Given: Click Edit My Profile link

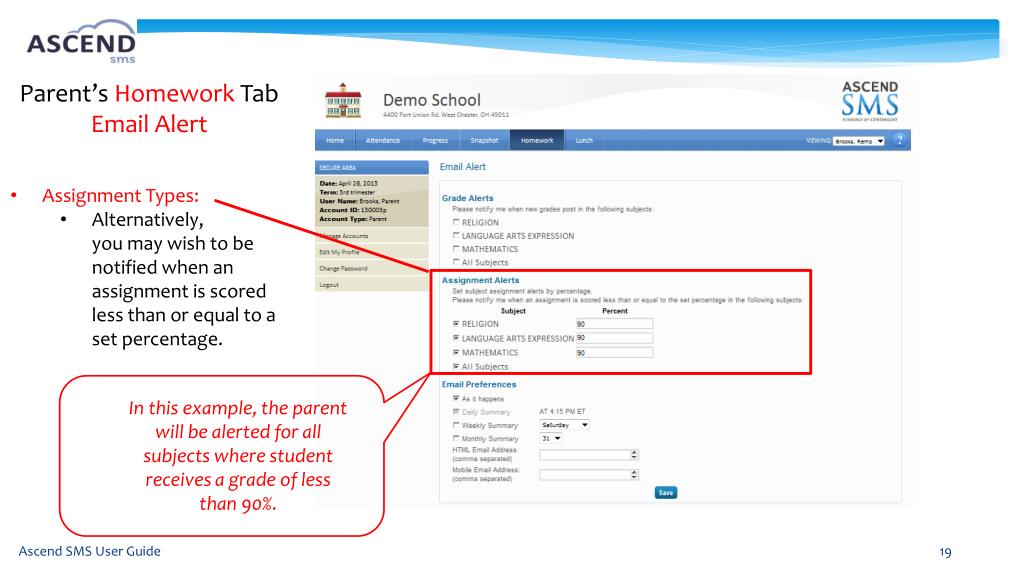Looking at the screenshot, I should point(339,252).
